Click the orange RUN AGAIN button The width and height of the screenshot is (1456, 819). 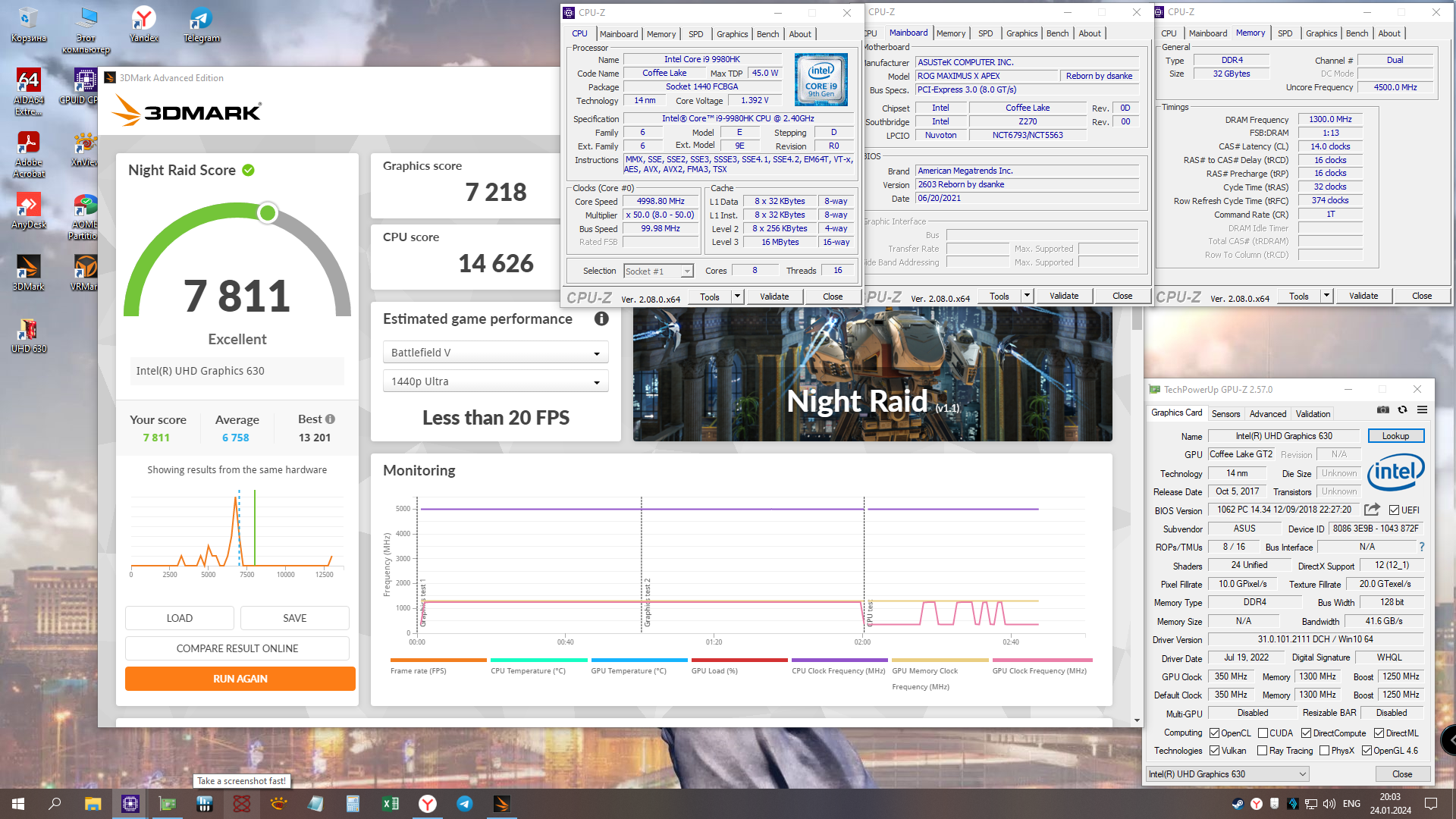pyautogui.click(x=240, y=679)
